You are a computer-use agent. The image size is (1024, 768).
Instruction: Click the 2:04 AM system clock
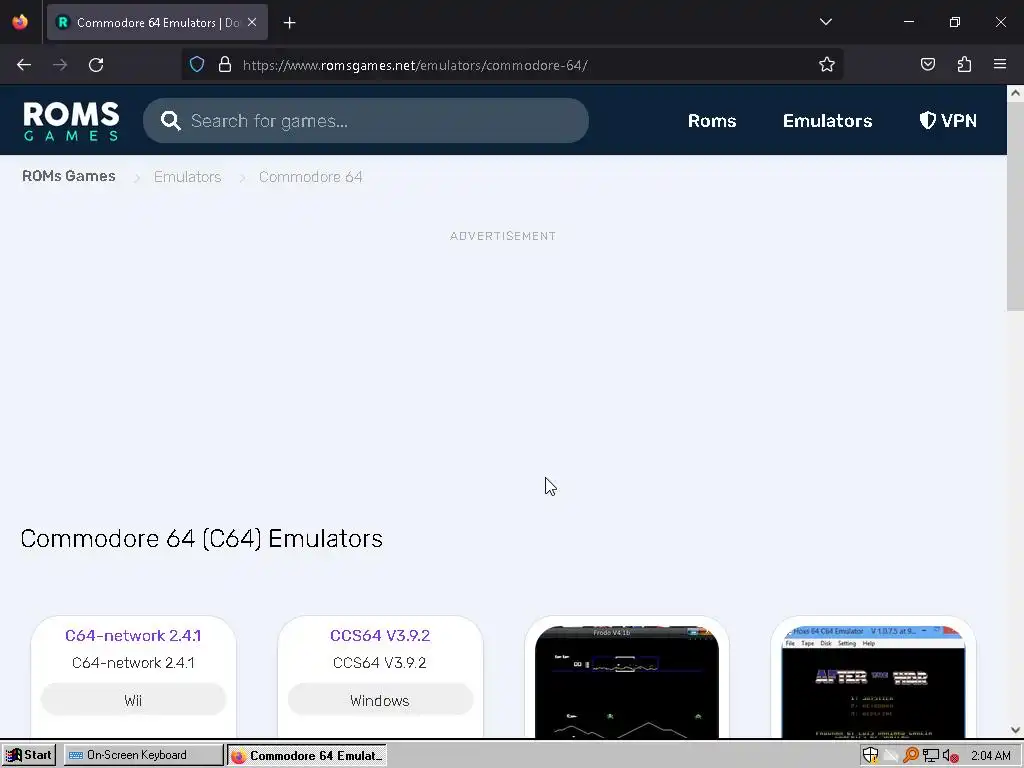click(991, 756)
